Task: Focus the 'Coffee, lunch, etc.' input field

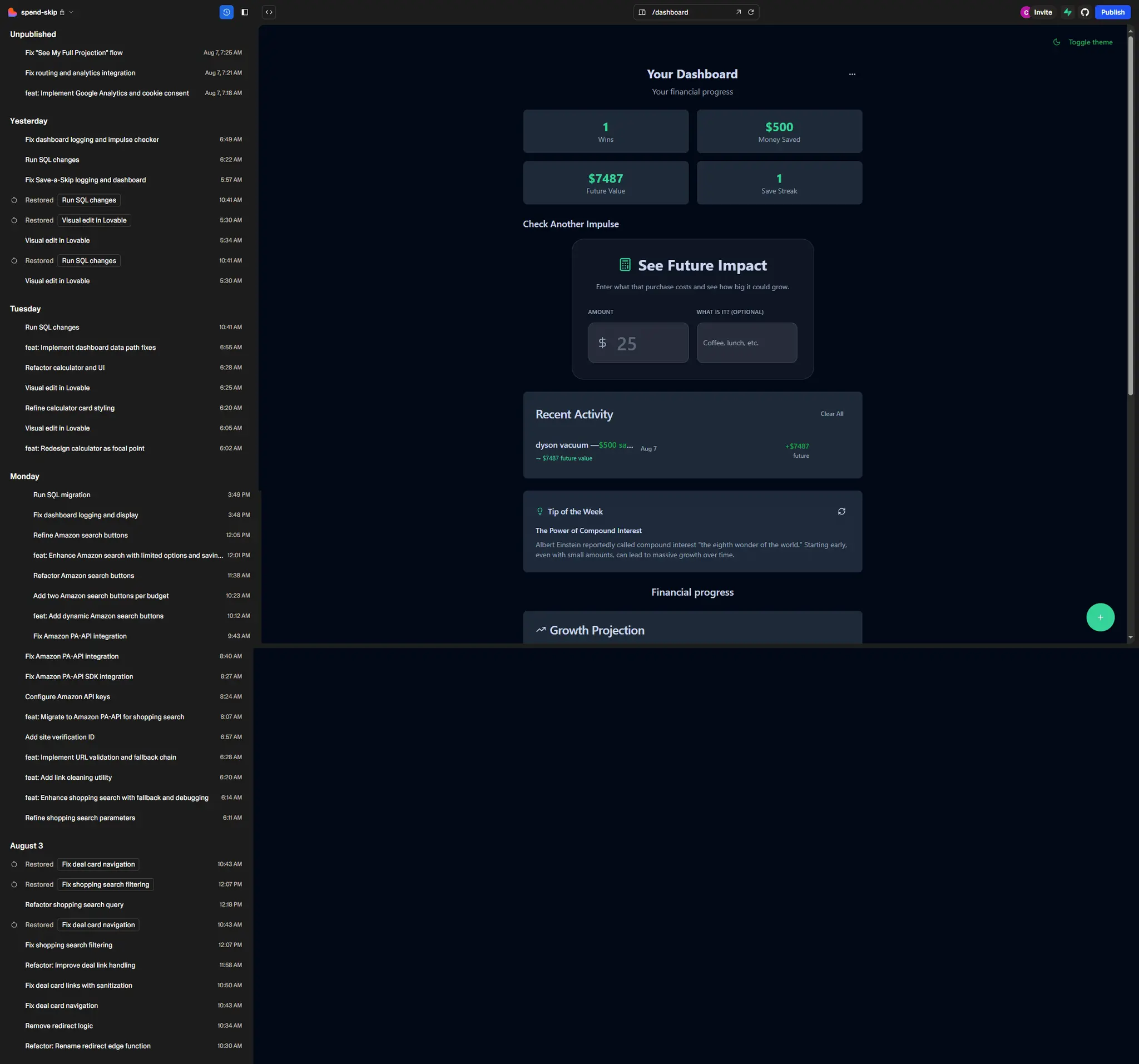Action: tap(746, 343)
